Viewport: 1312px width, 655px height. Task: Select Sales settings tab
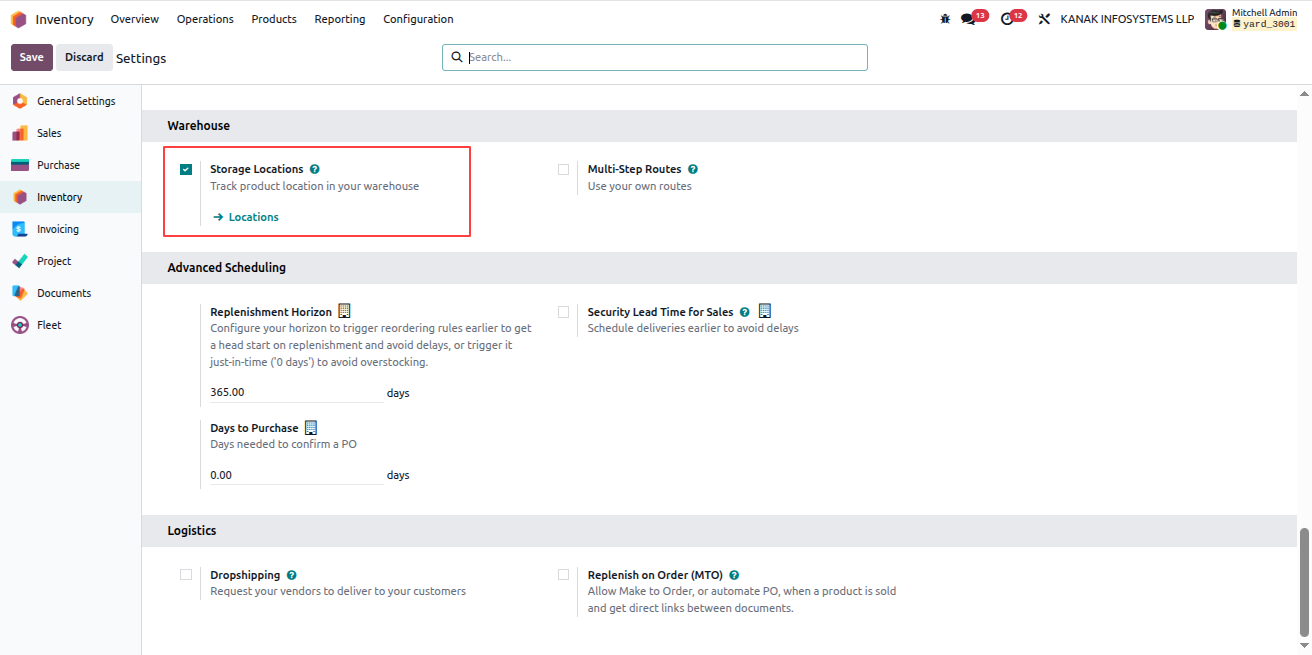point(70,133)
